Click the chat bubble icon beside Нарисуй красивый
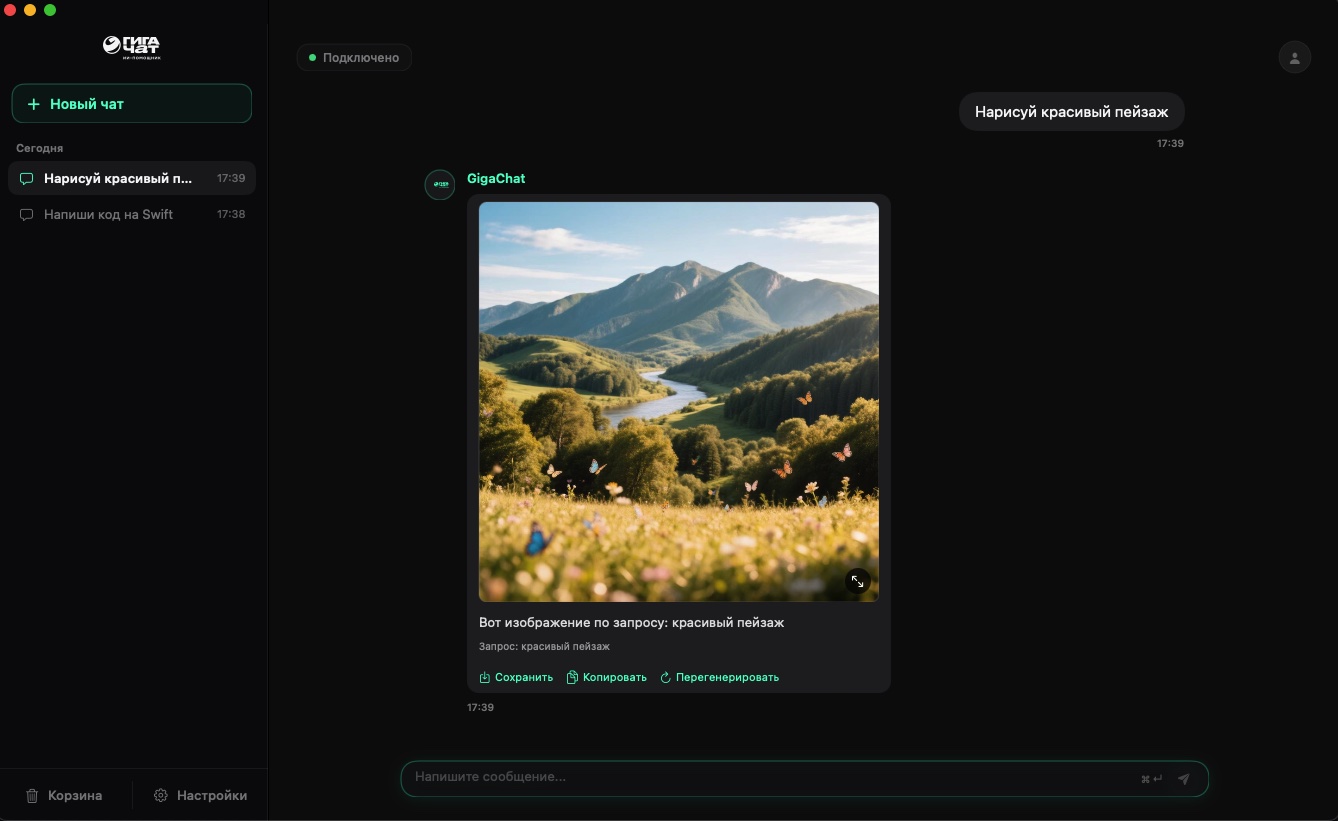 [x=27, y=178]
